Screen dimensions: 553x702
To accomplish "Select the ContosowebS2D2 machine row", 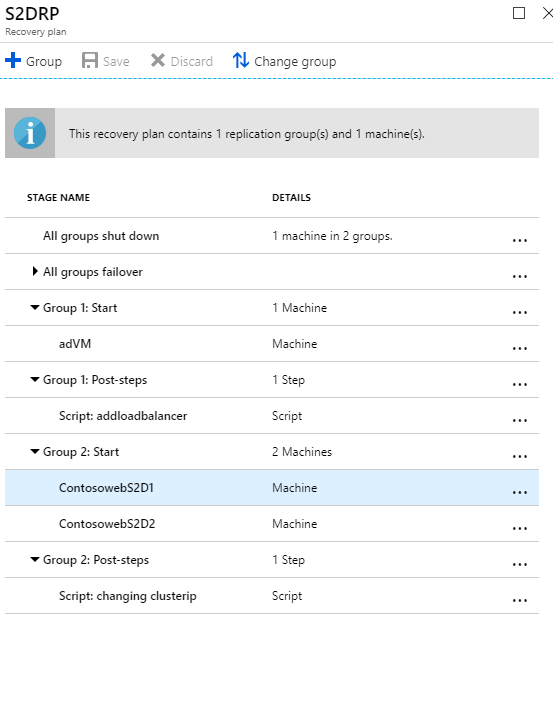I will (x=272, y=524).
